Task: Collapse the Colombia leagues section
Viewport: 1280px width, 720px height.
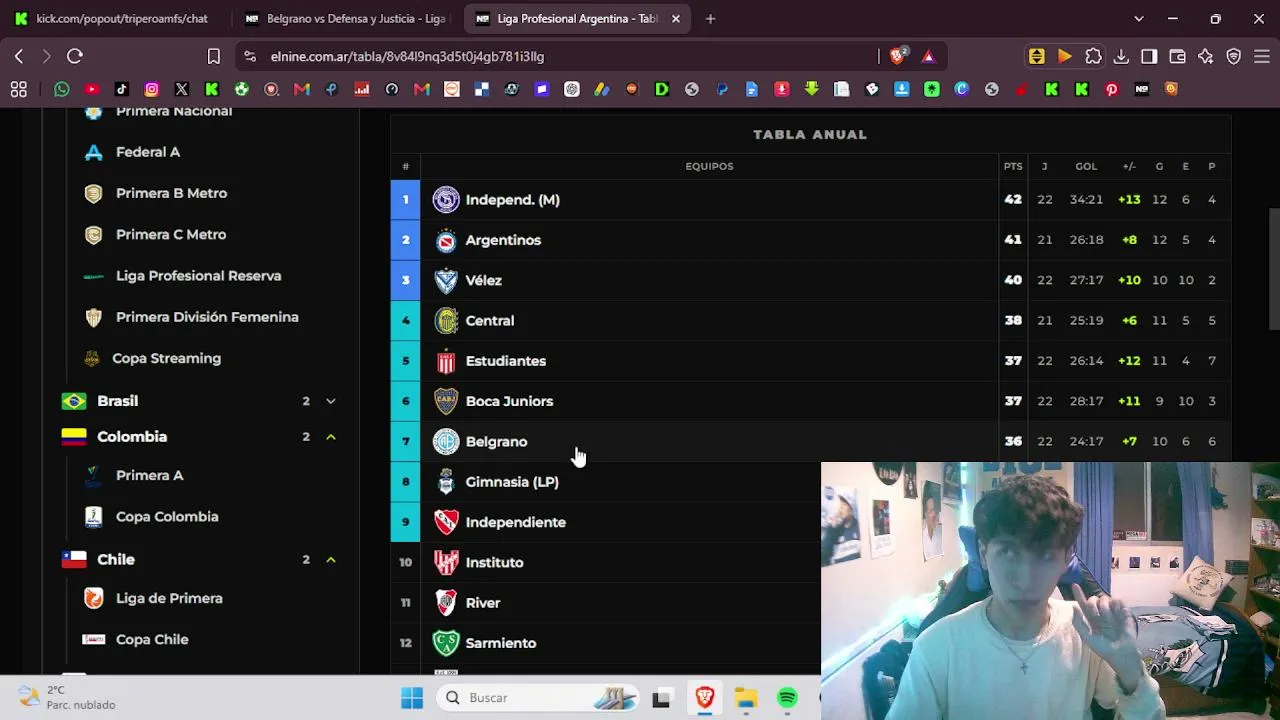Action: coord(331,437)
